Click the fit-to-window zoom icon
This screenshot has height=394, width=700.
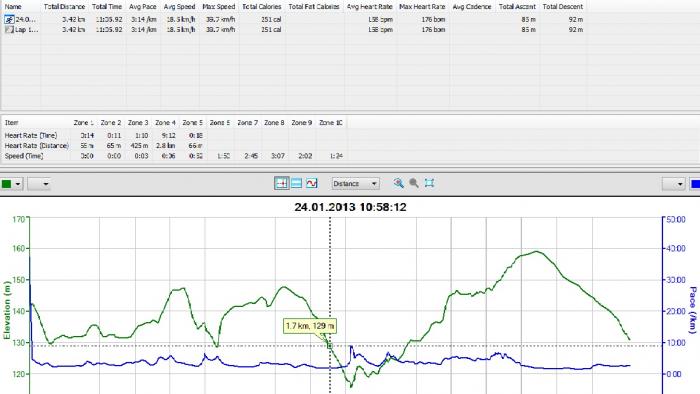[429, 183]
